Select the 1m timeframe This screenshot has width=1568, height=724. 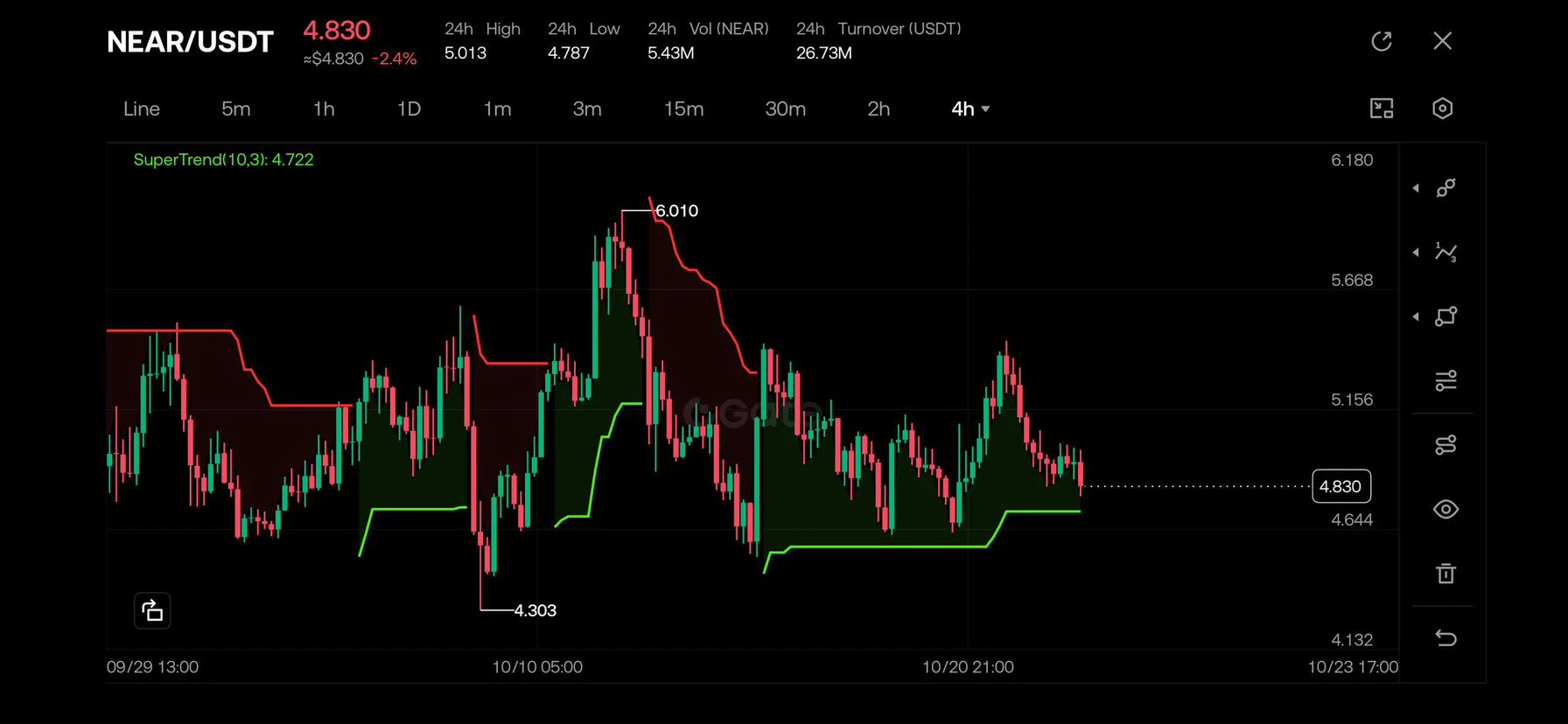click(497, 108)
